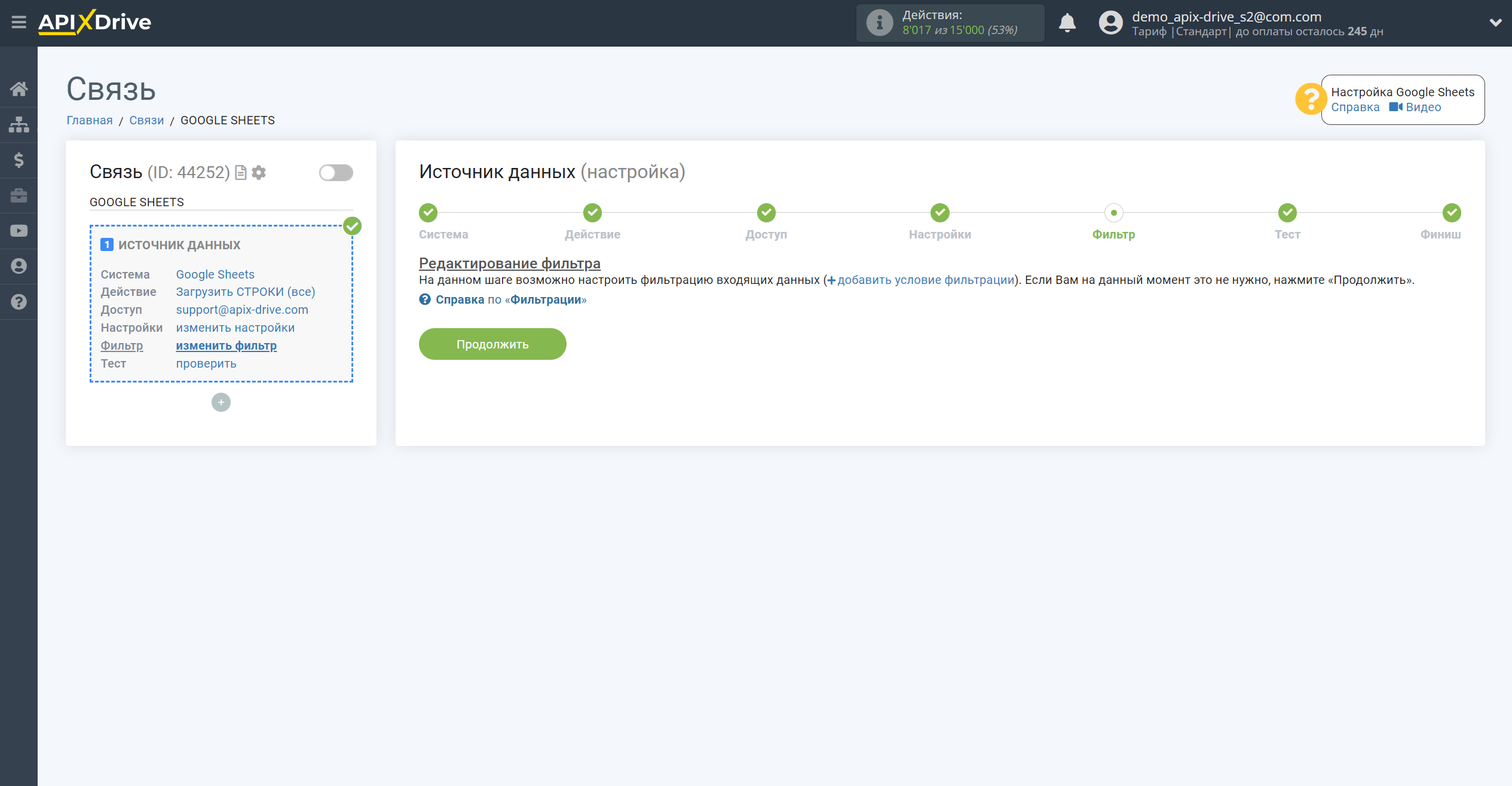Click the ApiX-Drive logo
Viewport: 1512px width, 786px height.
tap(94, 23)
